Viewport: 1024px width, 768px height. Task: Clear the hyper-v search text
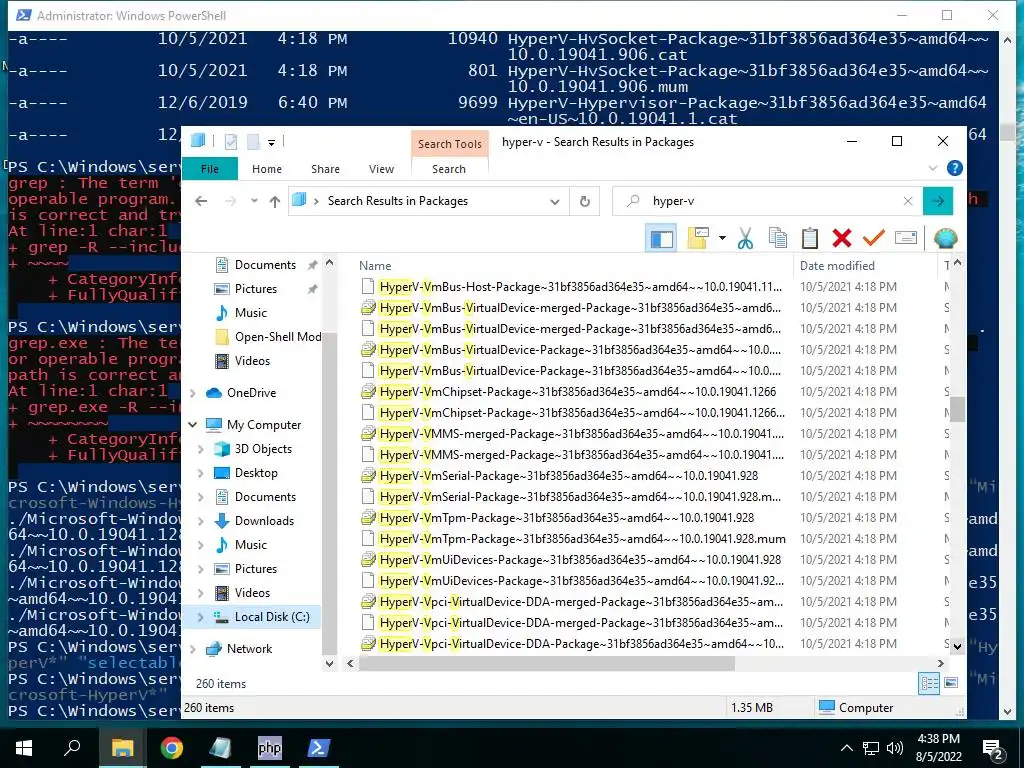tap(908, 201)
